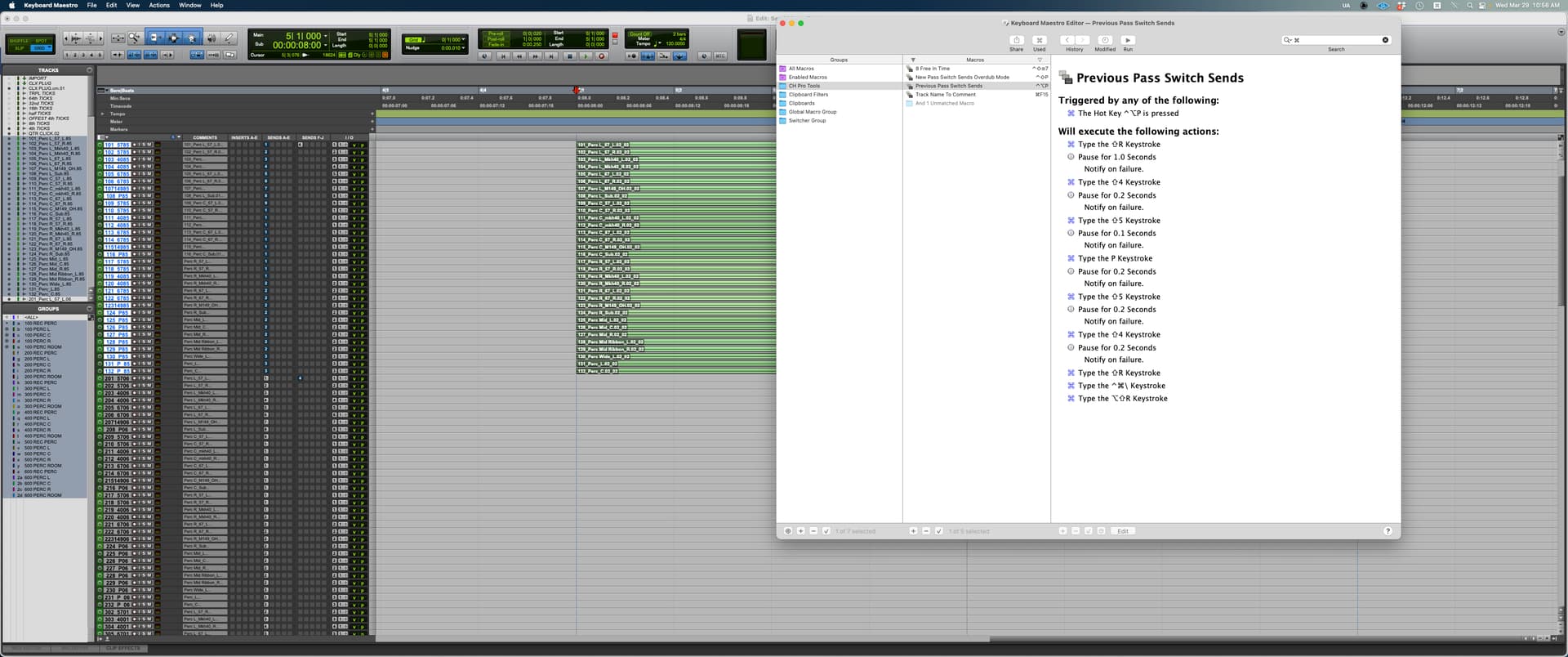This screenshot has height=657, width=1568.
Task: Select New Pass Switch Sends Overdub Mode macro
Action: 977,77
